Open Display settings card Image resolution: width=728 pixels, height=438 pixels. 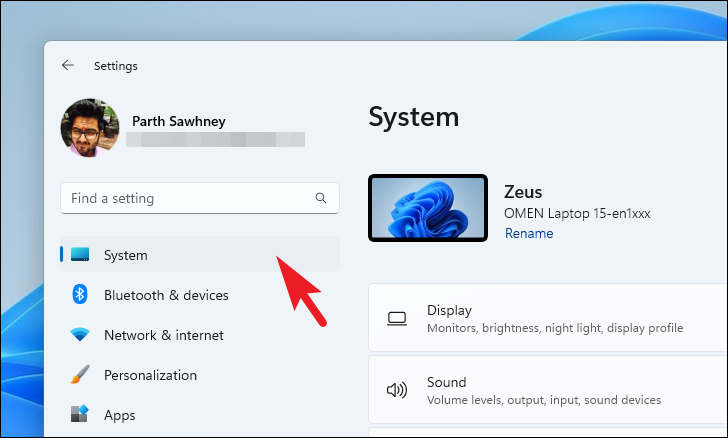[548, 318]
